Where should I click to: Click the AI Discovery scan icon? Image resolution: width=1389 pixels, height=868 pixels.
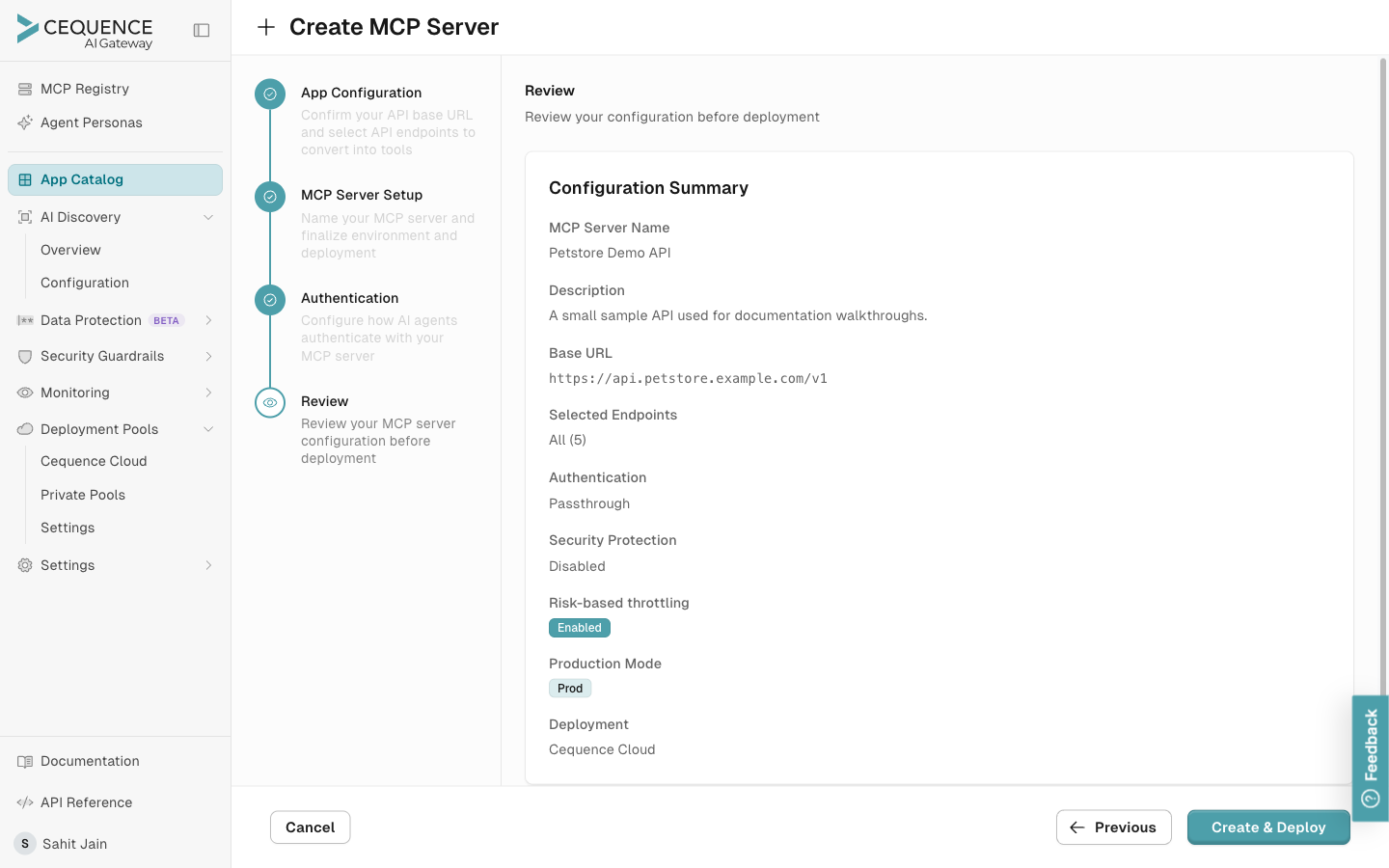point(25,217)
